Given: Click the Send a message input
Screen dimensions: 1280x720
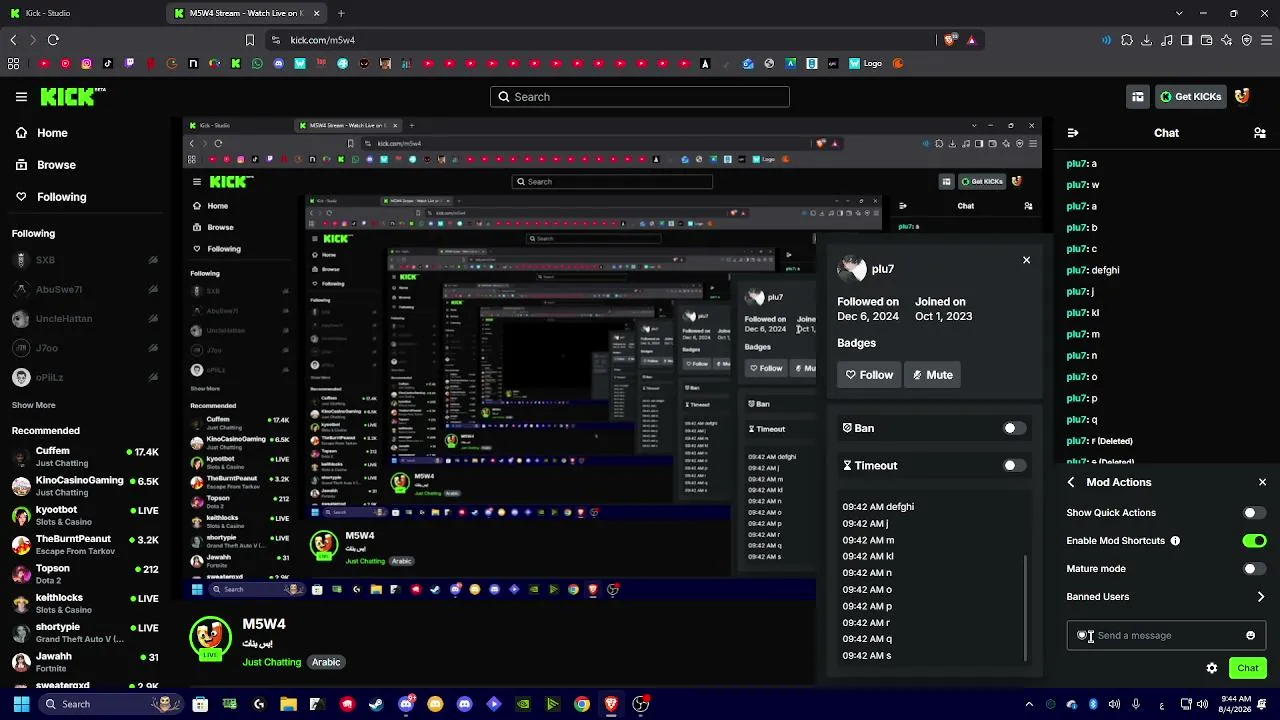Looking at the screenshot, I should pyautogui.click(x=1166, y=636).
